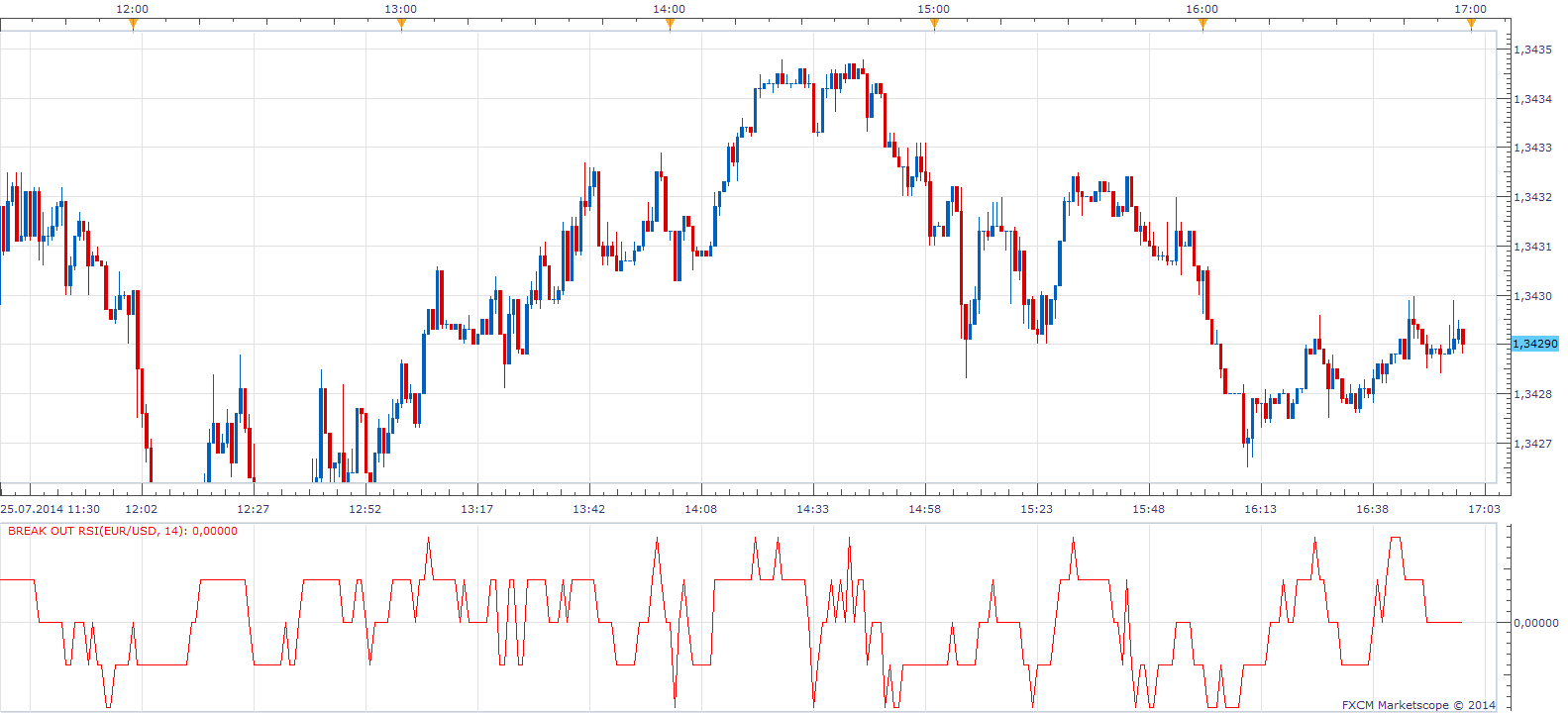Click the 16:38 time axis label
Screen dimensions: 1568x713
point(1373,509)
